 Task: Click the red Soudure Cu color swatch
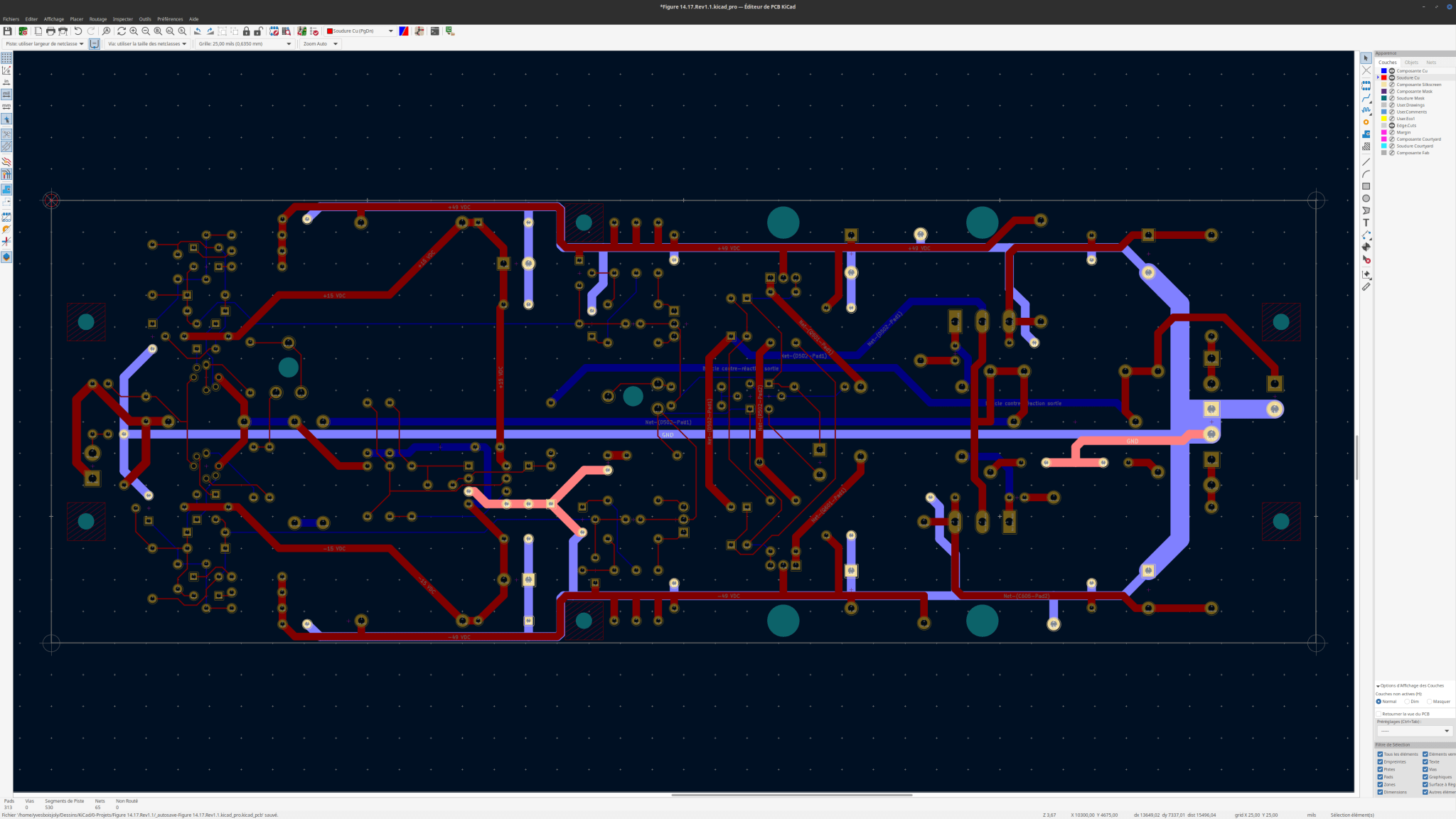(x=1383, y=77)
